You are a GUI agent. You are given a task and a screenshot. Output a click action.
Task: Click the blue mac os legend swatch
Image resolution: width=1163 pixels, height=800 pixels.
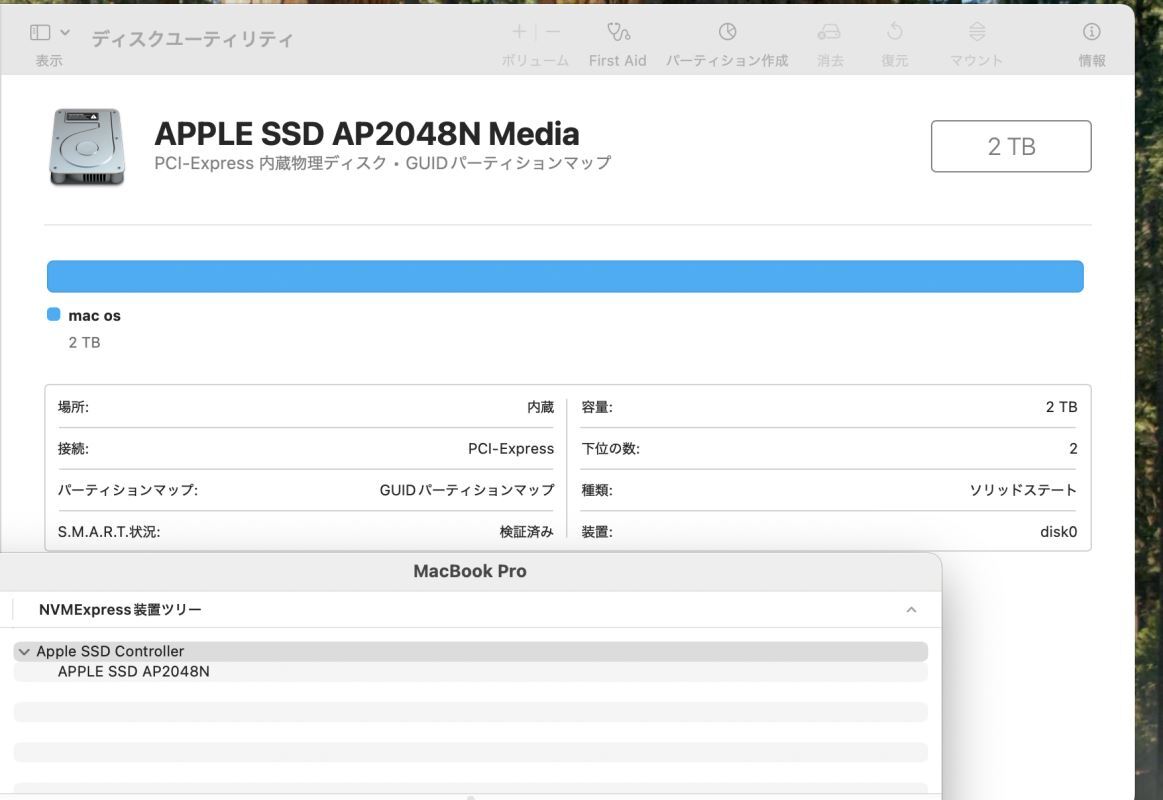(53, 314)
